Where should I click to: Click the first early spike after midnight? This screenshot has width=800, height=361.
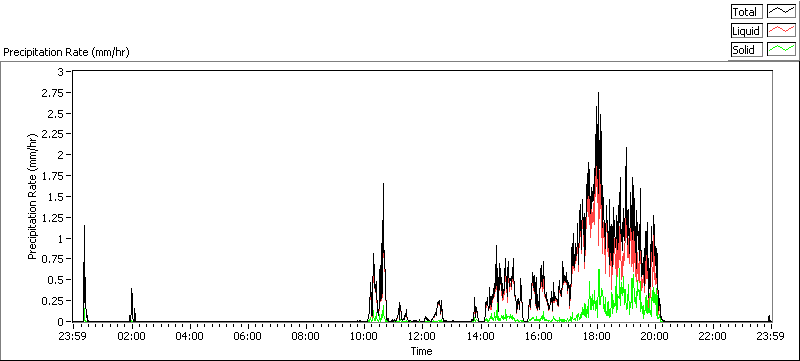click(x=84, y=226)
